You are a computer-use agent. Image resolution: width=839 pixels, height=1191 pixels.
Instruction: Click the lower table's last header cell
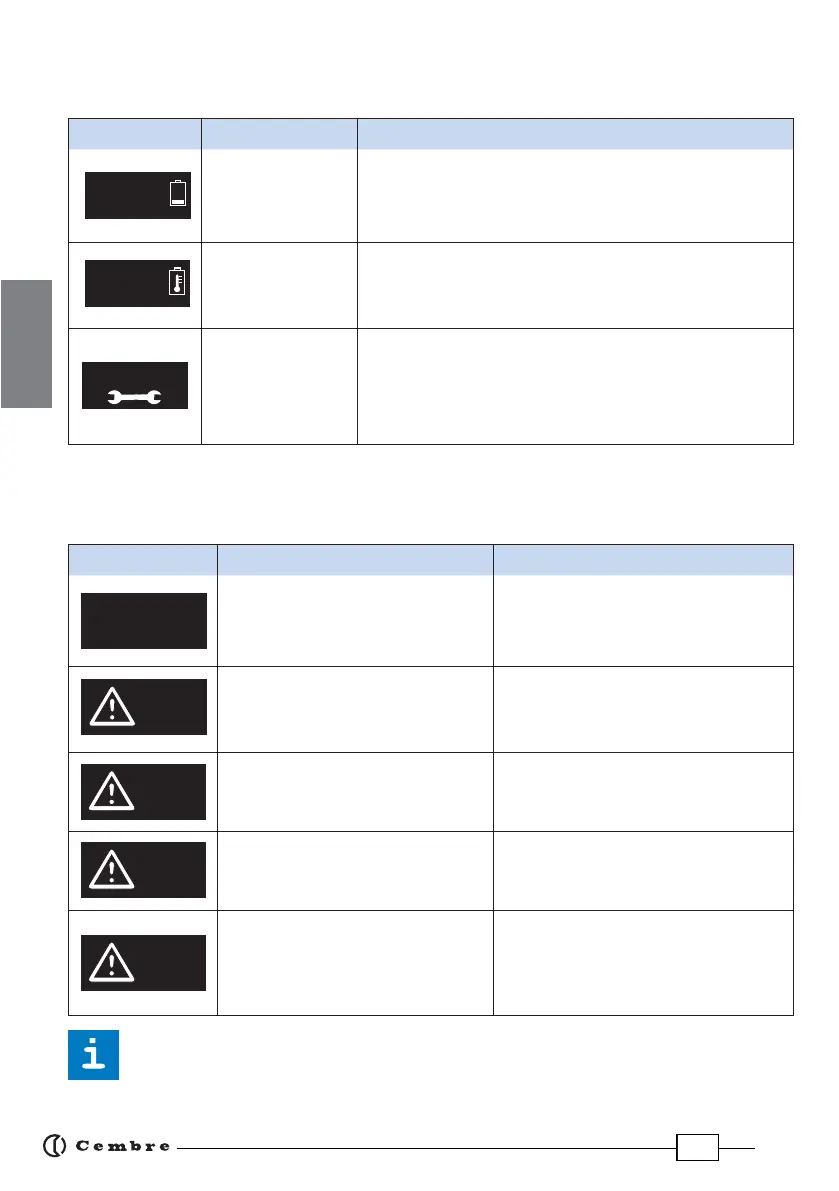coord(643,559)
